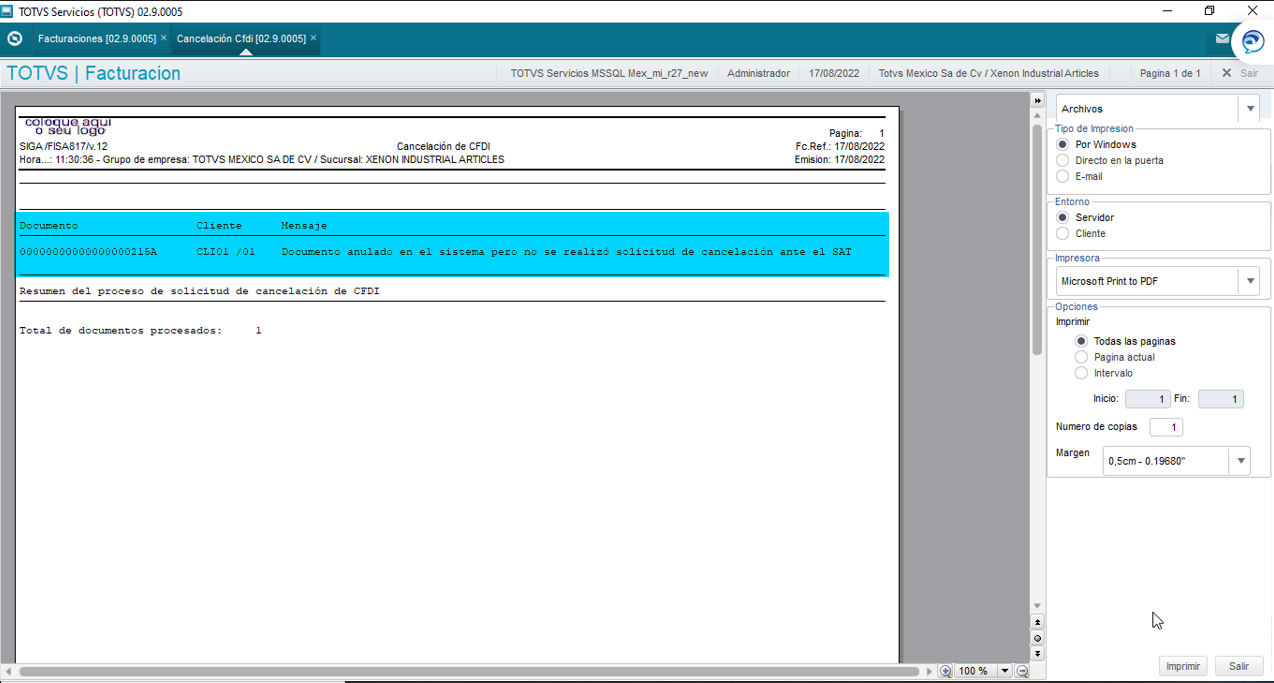The width and height of the screenshot is (1274, 683).
Task: Switch to Facturaciones [02.9.0005] tab
Action: [96, 38]
